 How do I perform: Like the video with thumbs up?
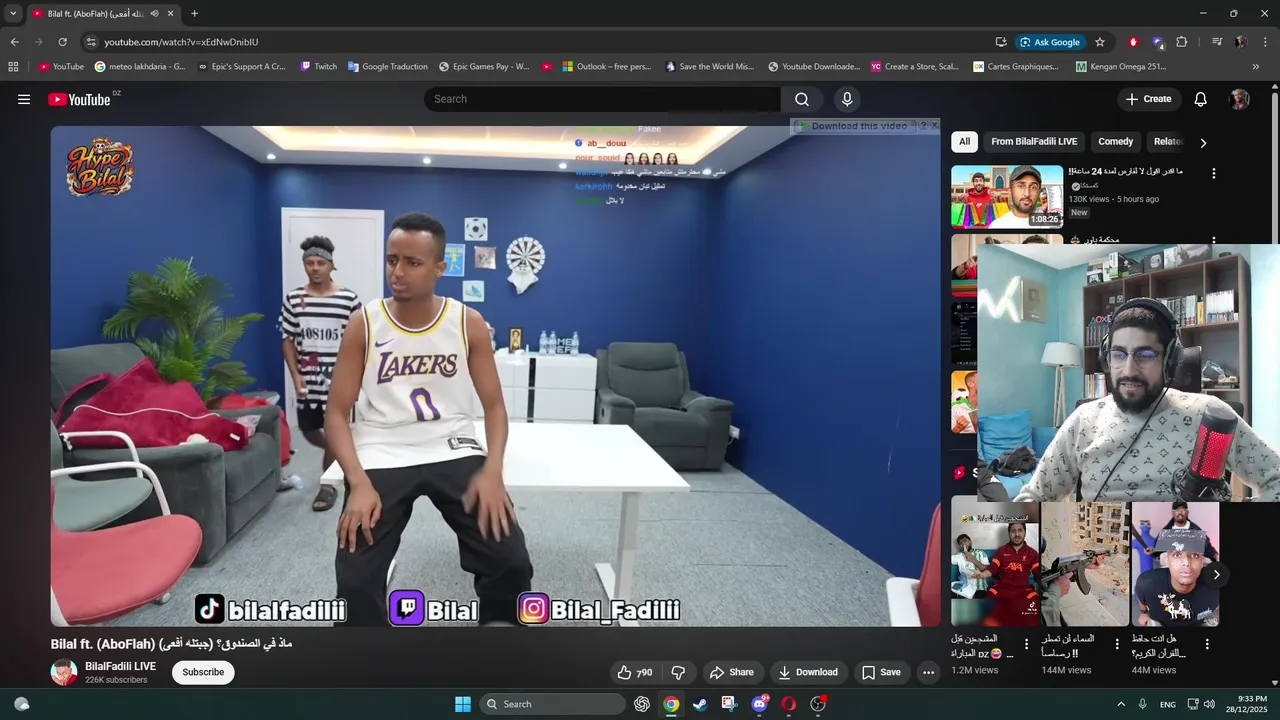pyautogui.click(x=633, y=672)
